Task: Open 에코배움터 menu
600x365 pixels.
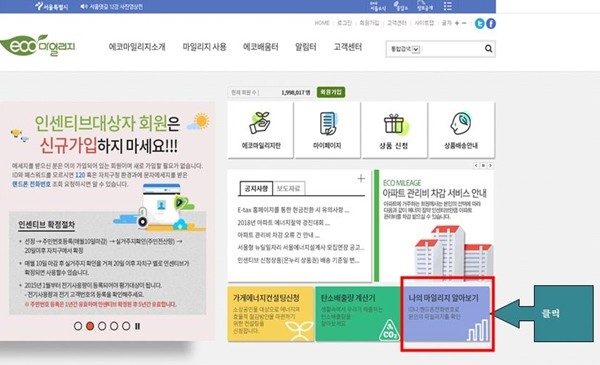Action: pyautogui.click(x=261, y=47)
